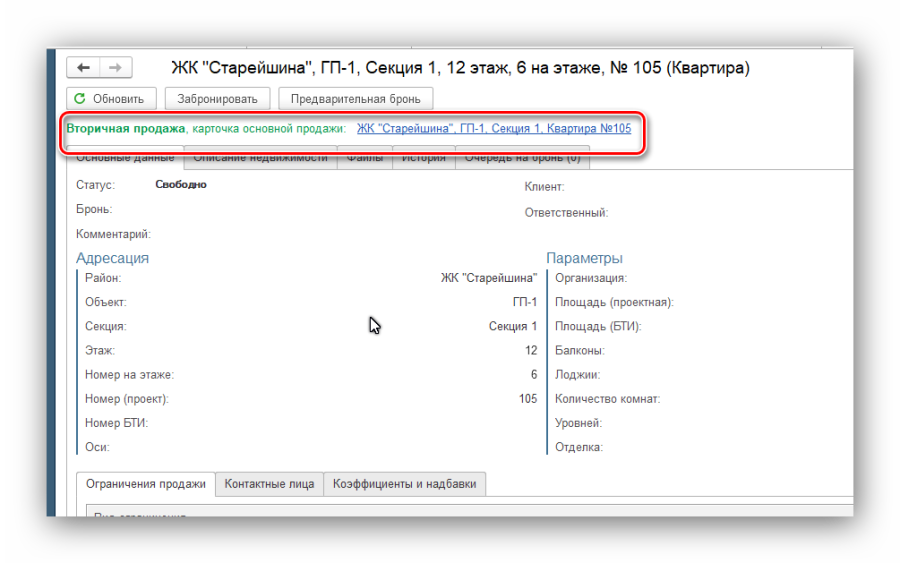The image size is (900, 563).
Task: Click the Номер (проект) value 105
Action: pos(527,399)
